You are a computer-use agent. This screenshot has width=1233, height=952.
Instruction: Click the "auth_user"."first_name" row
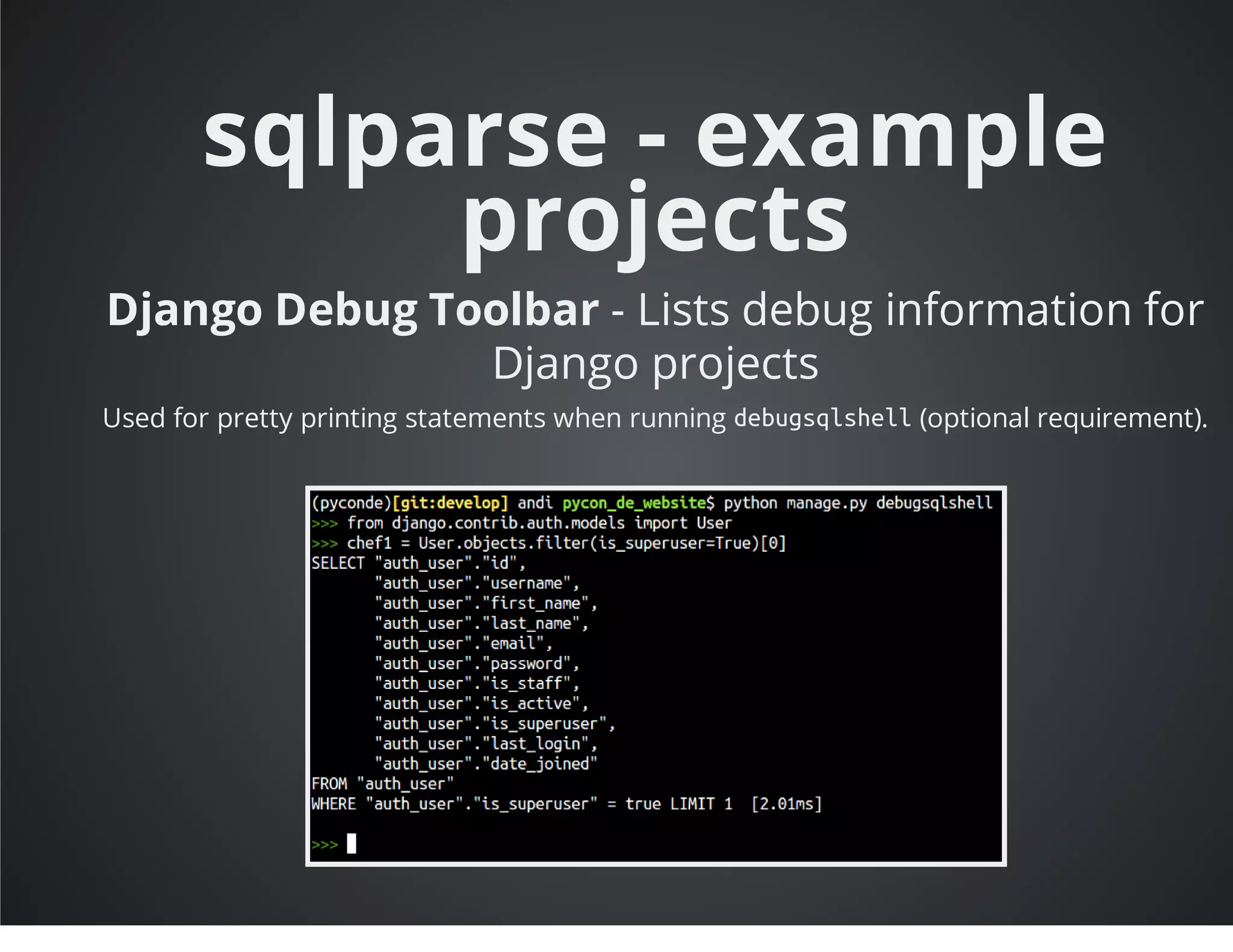[x=486, y=604]
